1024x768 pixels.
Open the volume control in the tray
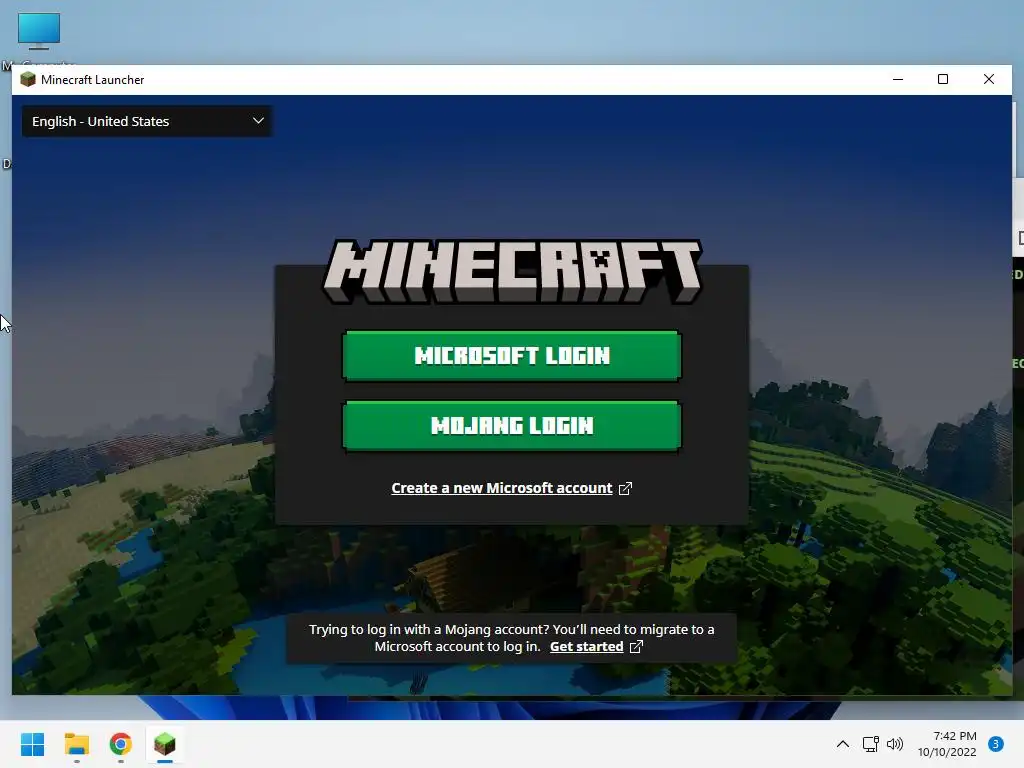coord(895,744)
